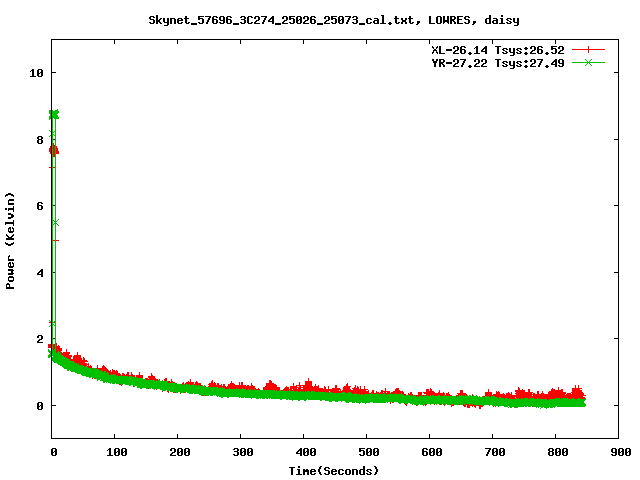This screenshot has height=480, width=640.
Task: Click the red XL legend line sample
Action: pyautogui.click(x=588, y=50)
